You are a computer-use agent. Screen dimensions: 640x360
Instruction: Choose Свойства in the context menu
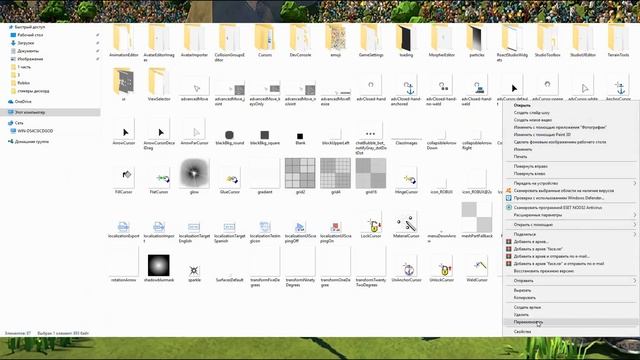click(570, 332)
